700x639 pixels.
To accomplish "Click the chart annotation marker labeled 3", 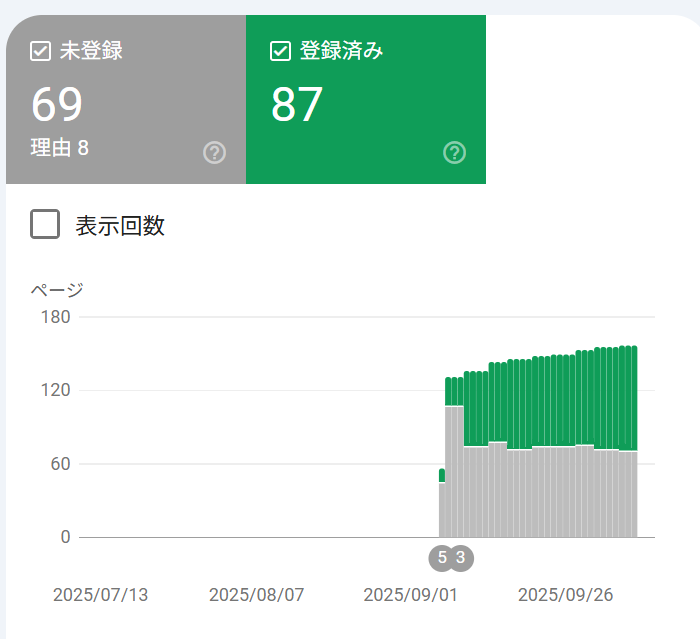I will point(460,558).
